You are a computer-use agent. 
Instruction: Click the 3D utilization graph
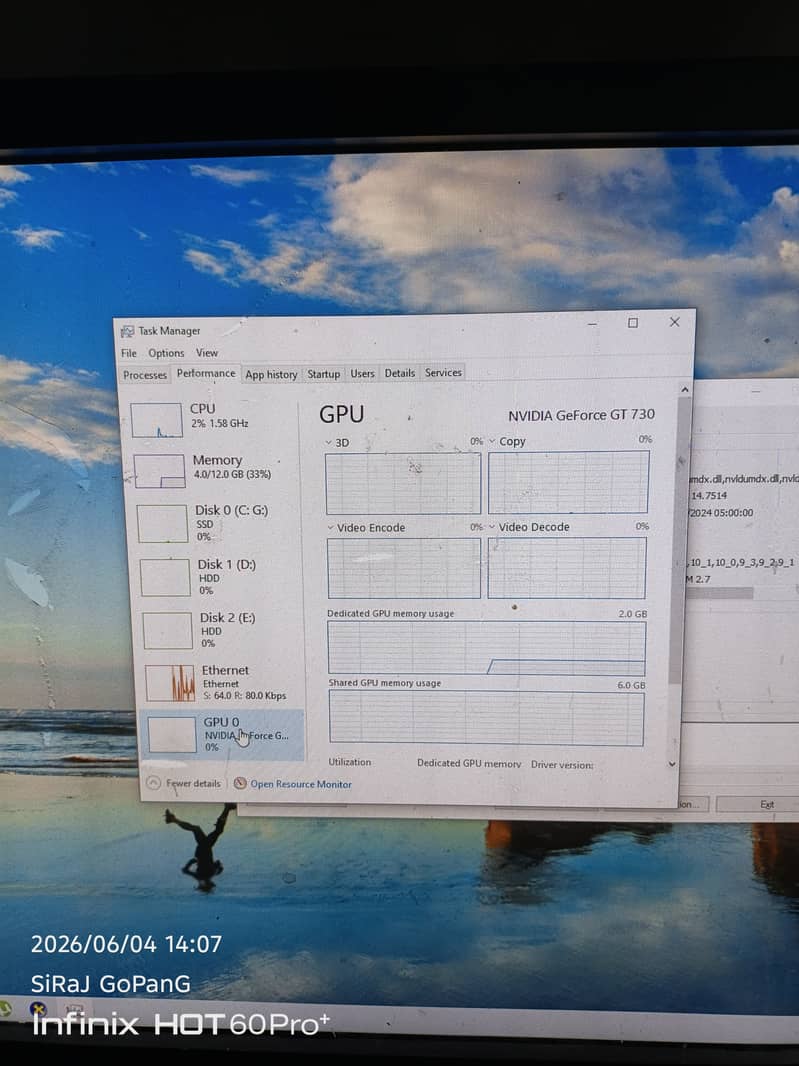403,483
